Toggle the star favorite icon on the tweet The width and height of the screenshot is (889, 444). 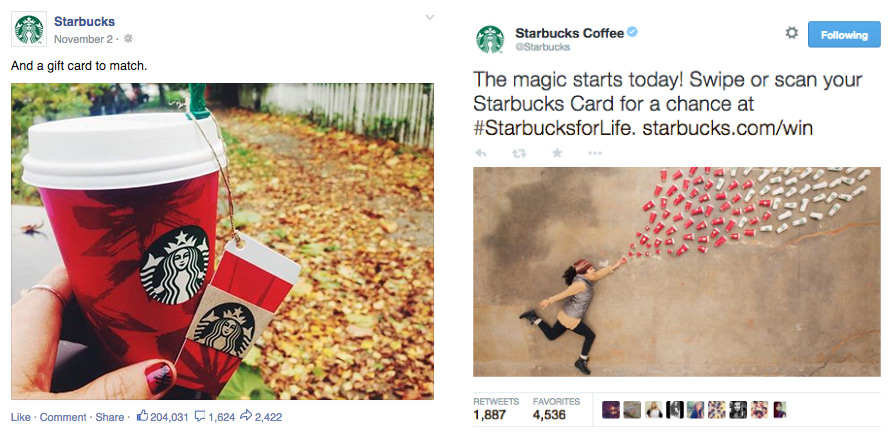click(557, 153)
